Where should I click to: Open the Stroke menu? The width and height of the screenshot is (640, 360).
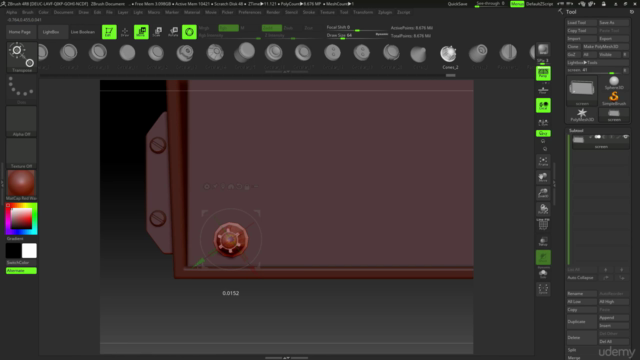point(309,12)
